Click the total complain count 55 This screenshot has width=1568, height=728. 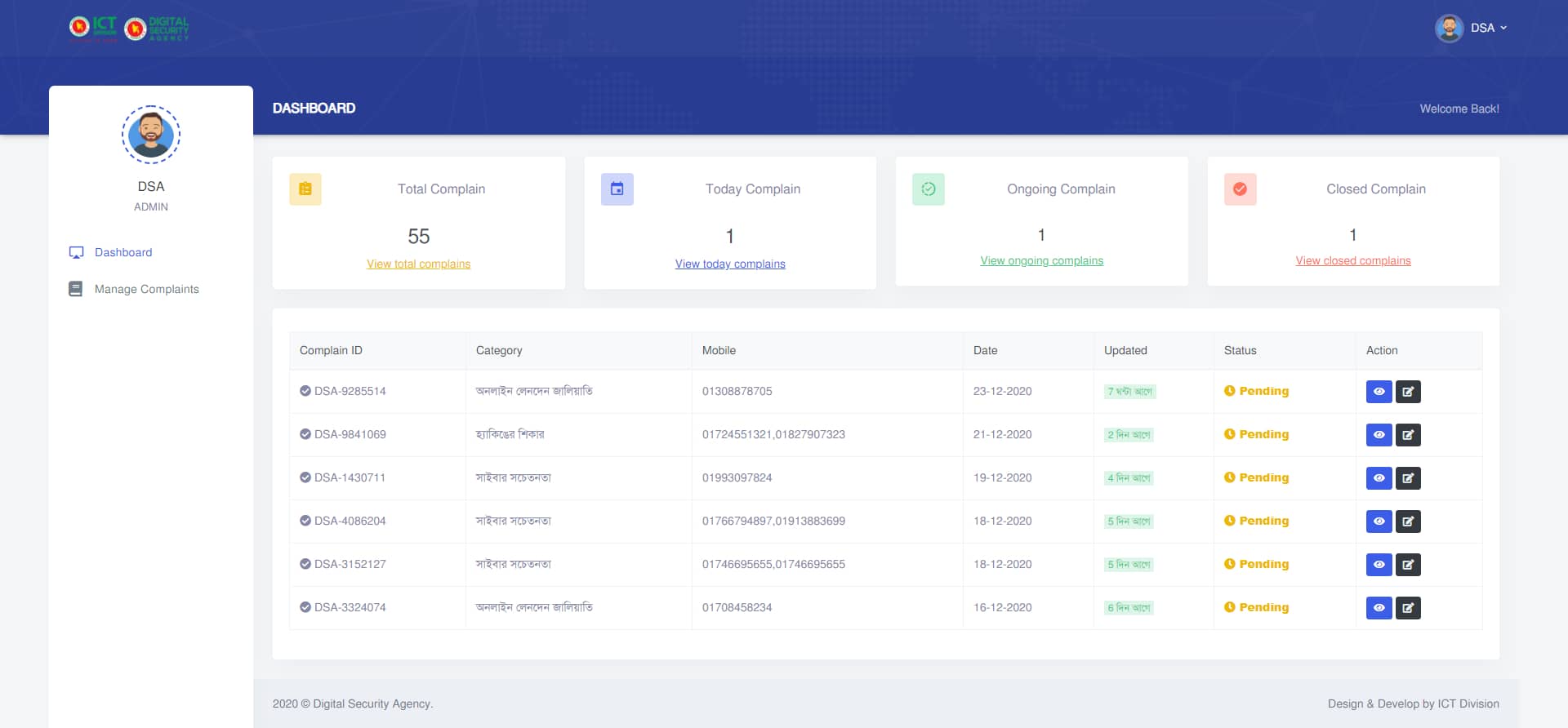pyautogui.click(x=419, y=236)
